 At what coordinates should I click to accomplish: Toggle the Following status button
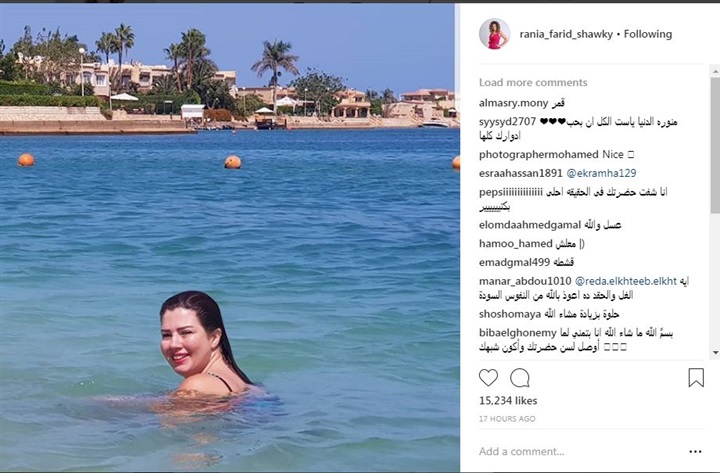(x=647, y=34)
